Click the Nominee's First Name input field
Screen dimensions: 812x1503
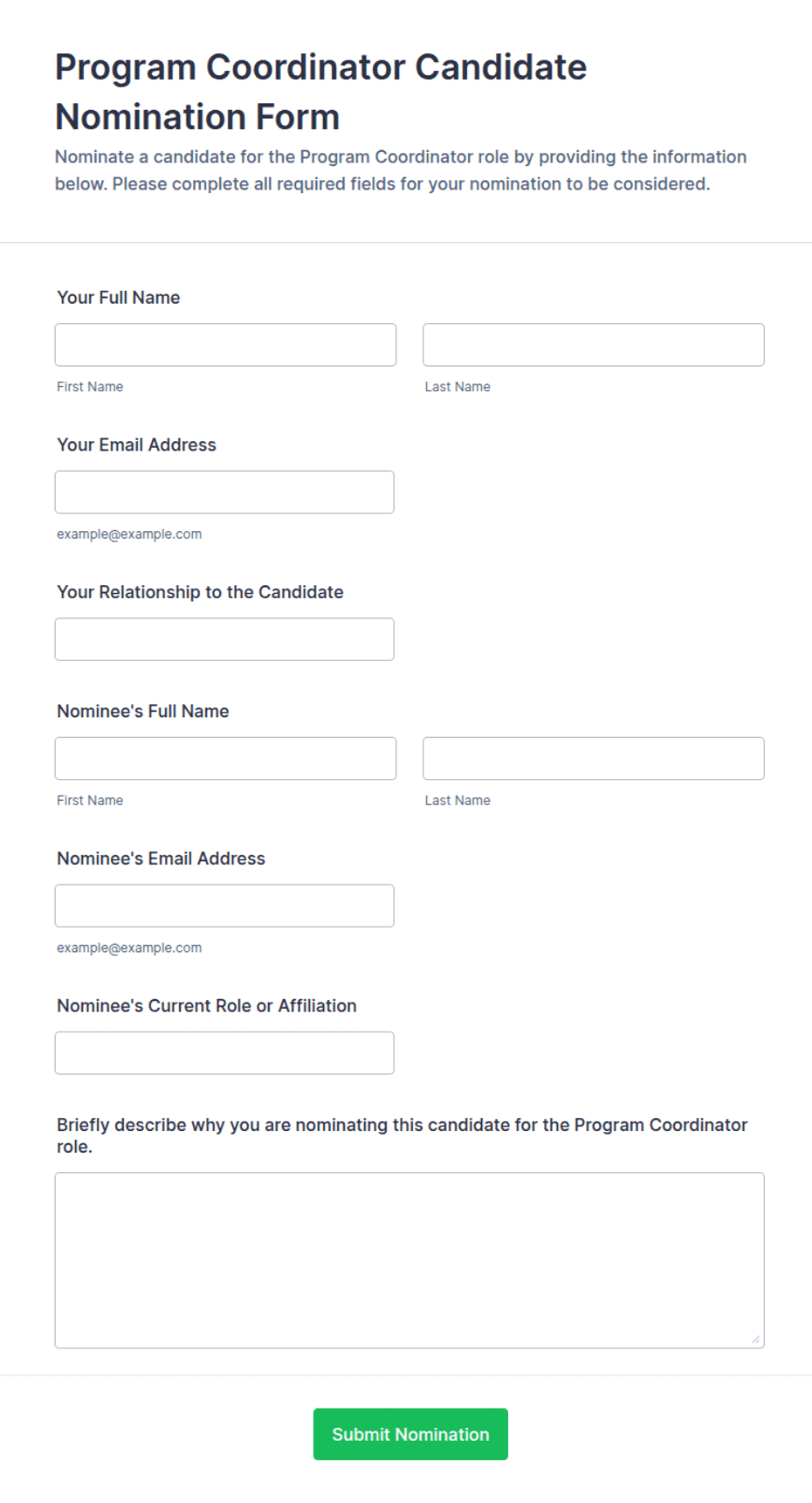coord(225,758)
